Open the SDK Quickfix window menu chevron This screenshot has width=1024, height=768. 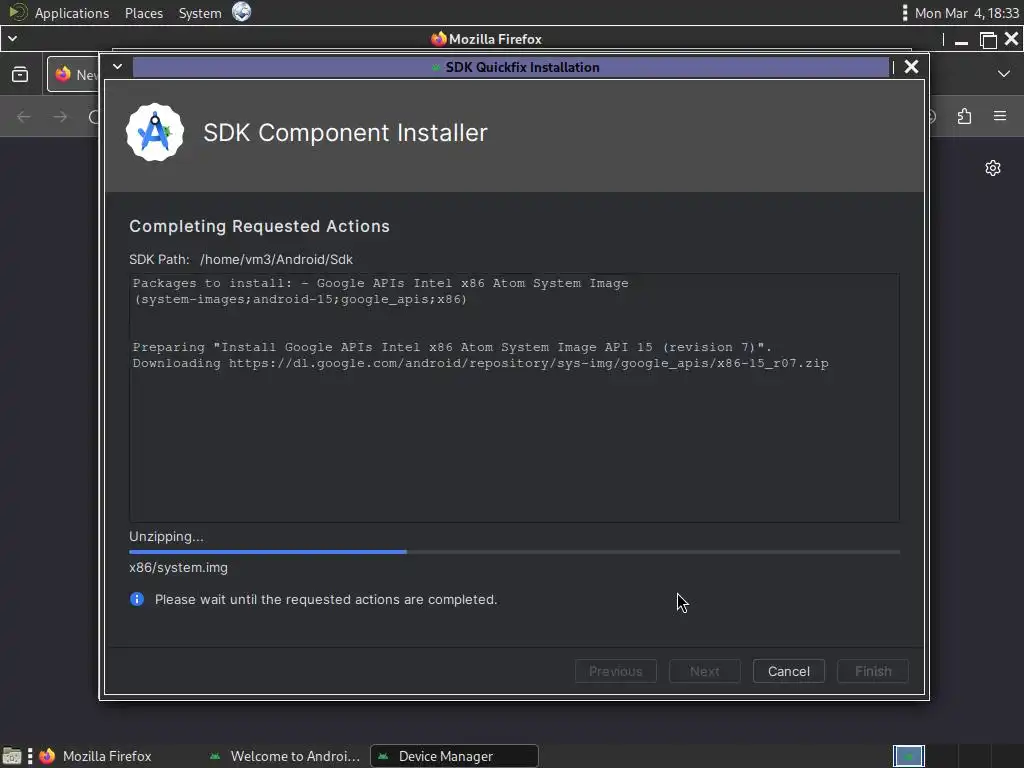118,67
